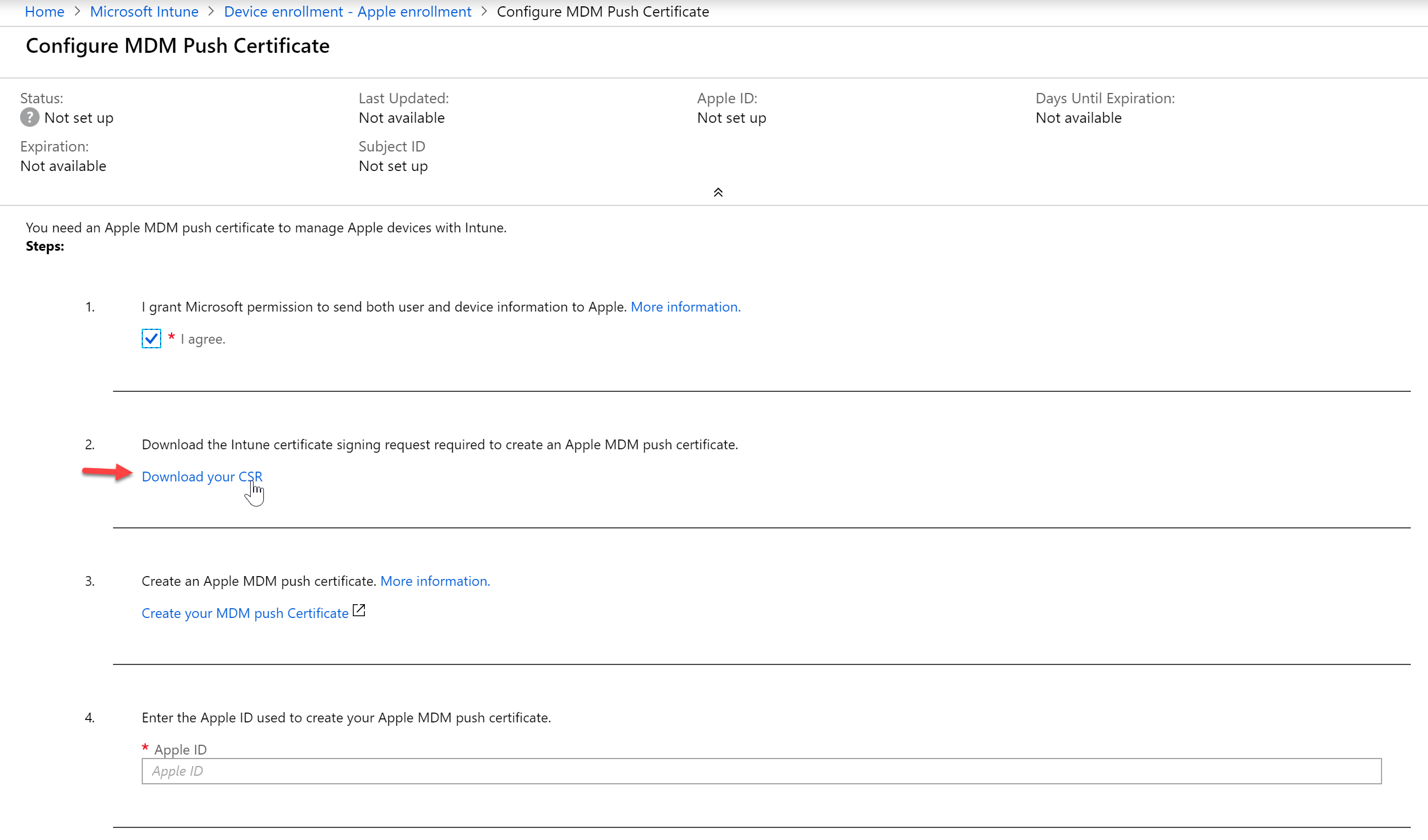Click the Configure MDM Push Certificate page title

click(178, 45)
